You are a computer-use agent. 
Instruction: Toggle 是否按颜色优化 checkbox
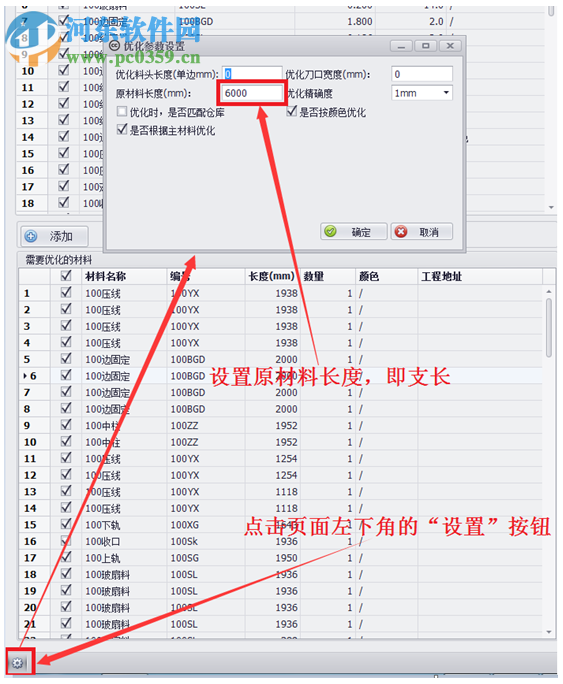292,111
